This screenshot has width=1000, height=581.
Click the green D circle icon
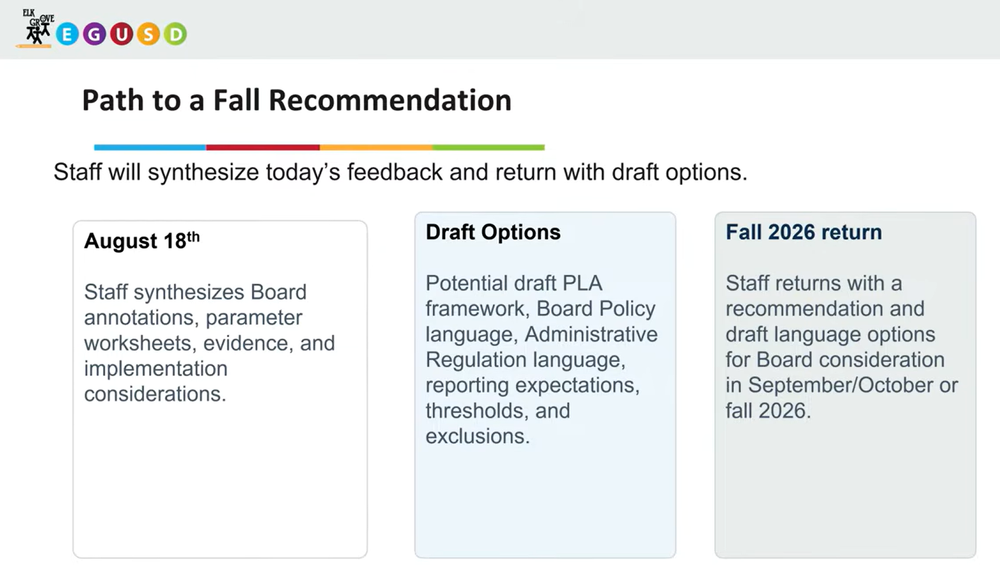175,34
